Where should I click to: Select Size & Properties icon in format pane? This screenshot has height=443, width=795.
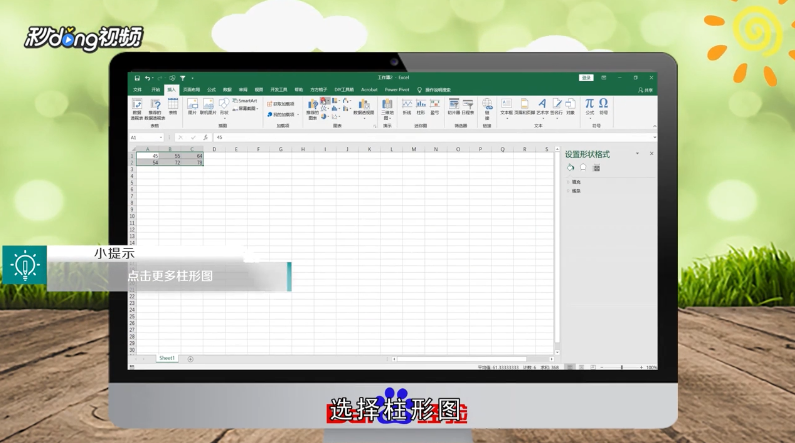click(x=597, y=168)
